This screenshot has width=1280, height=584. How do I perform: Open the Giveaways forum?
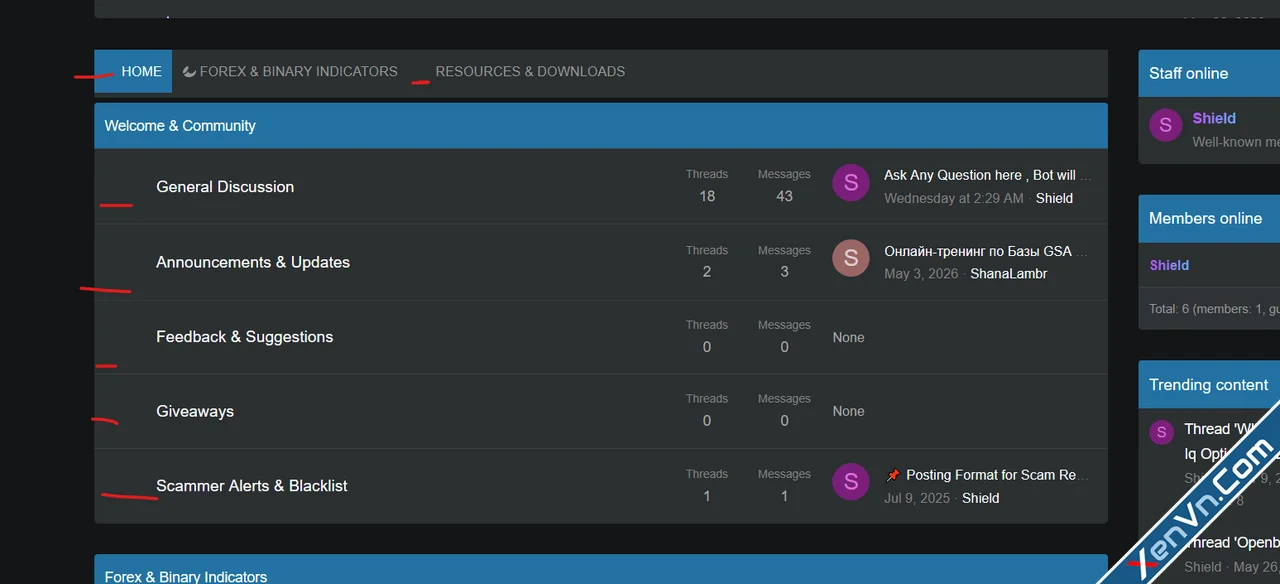pyautogui.click(x=195, y=411)
